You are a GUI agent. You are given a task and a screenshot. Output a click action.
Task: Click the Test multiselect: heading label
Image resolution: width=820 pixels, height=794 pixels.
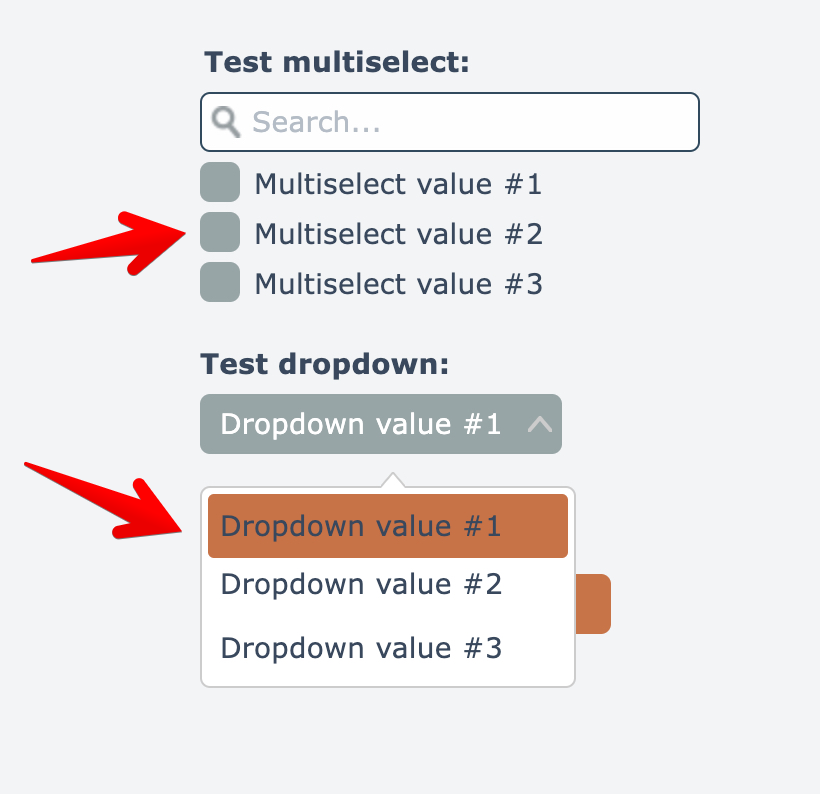coord(337,63)
